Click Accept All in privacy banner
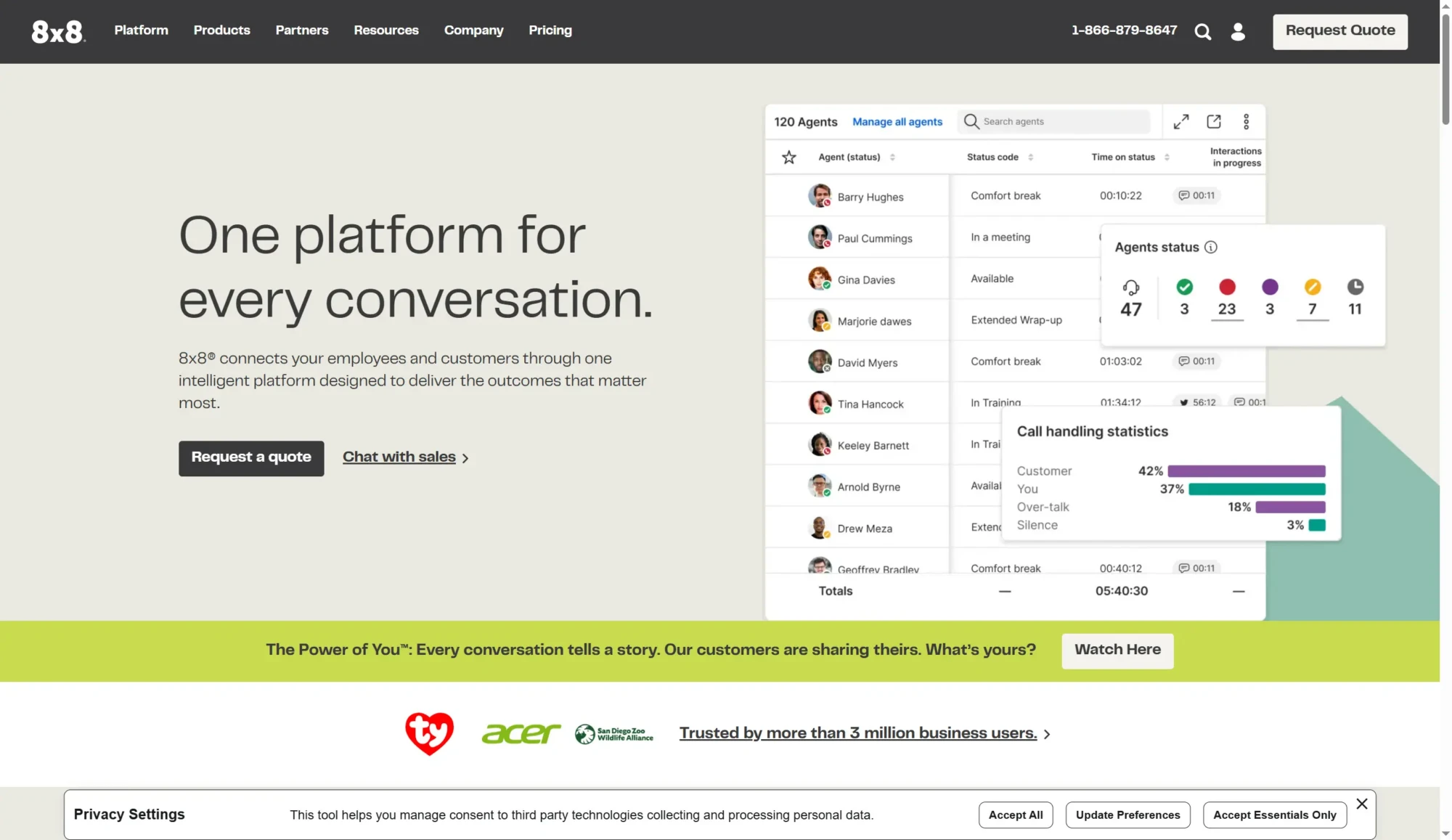This screenshot has width=1452, height=840. [x=1016, y=815]
